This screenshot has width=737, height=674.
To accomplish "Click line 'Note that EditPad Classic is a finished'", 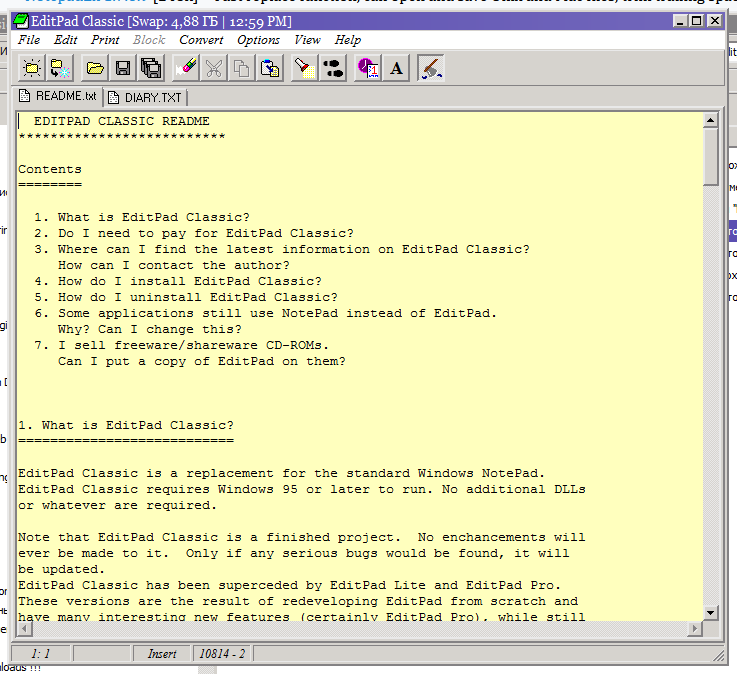I will click(301, 537).
